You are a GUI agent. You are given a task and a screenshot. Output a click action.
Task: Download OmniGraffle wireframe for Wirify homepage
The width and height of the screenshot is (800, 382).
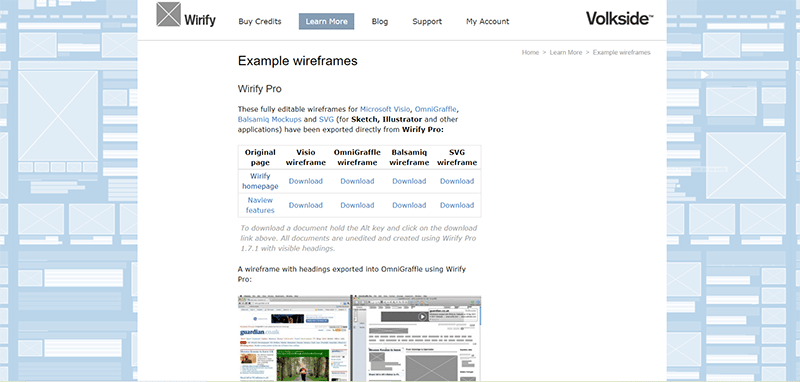[x=357, y=181]
